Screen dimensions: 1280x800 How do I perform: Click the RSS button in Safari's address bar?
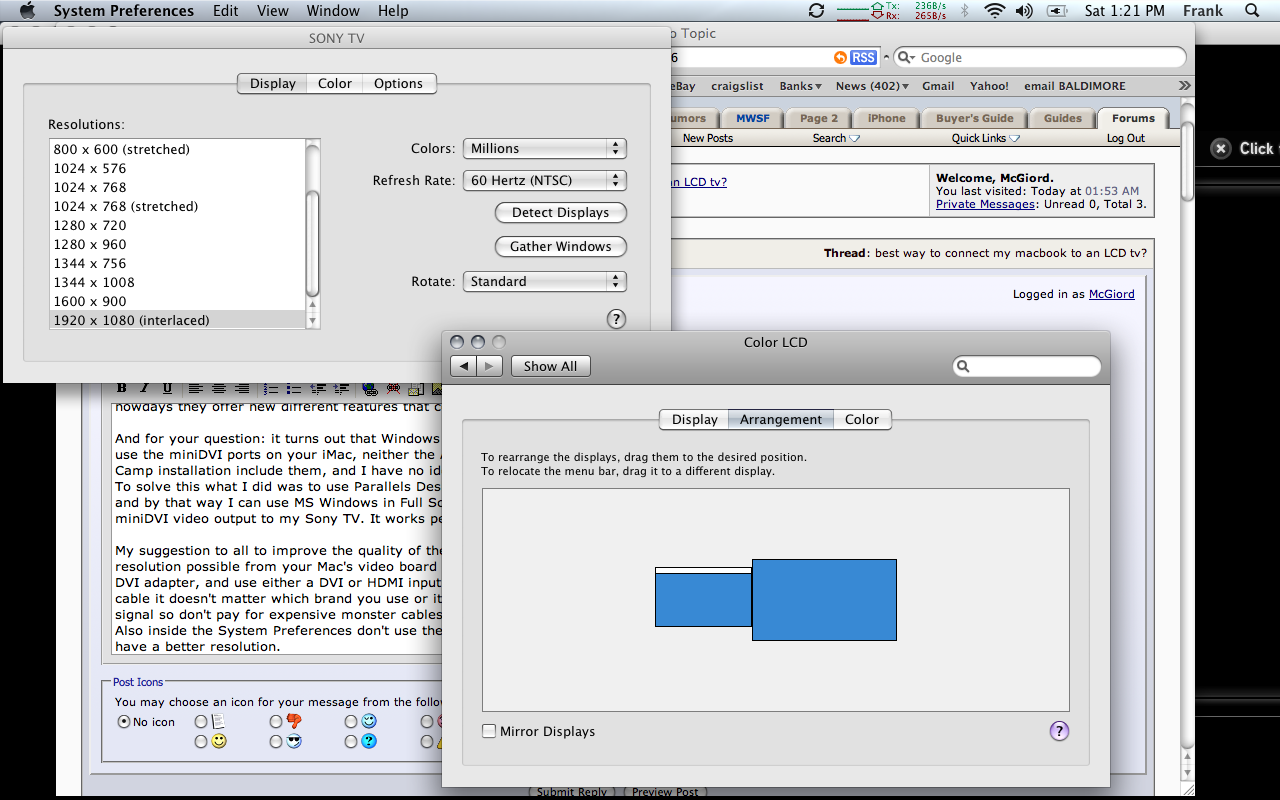(863, 58)
